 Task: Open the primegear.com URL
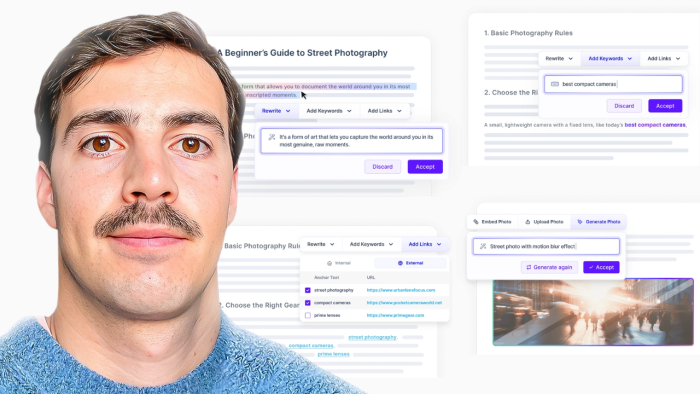pos(395,315)
